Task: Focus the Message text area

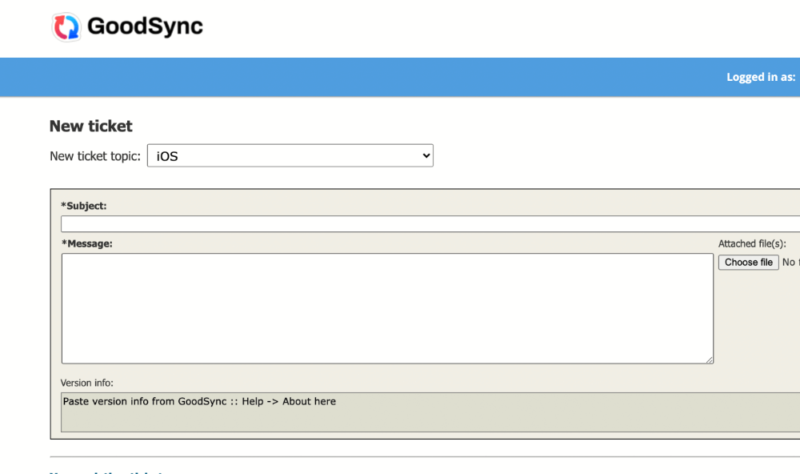Action: pos(387,309)
